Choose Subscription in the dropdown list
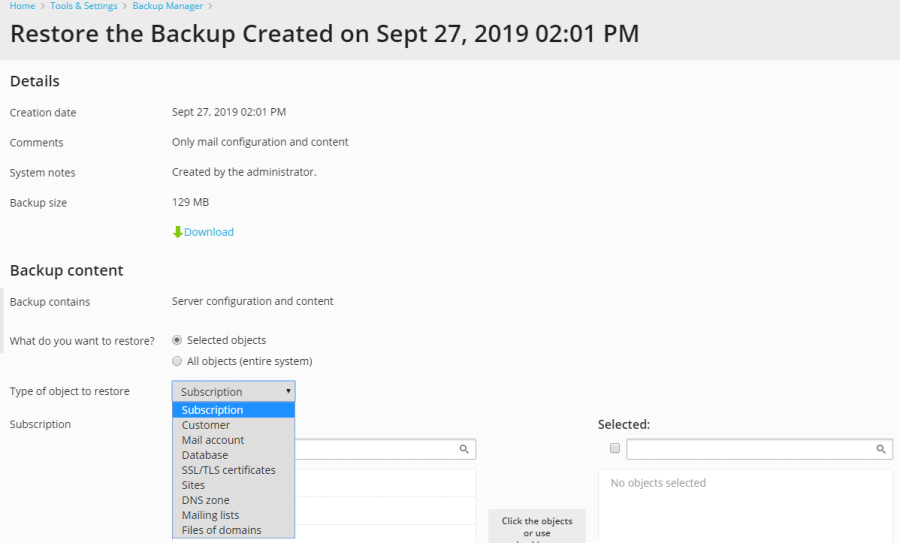The height and width of the screenshot is (543, 900). coord(234,410)
